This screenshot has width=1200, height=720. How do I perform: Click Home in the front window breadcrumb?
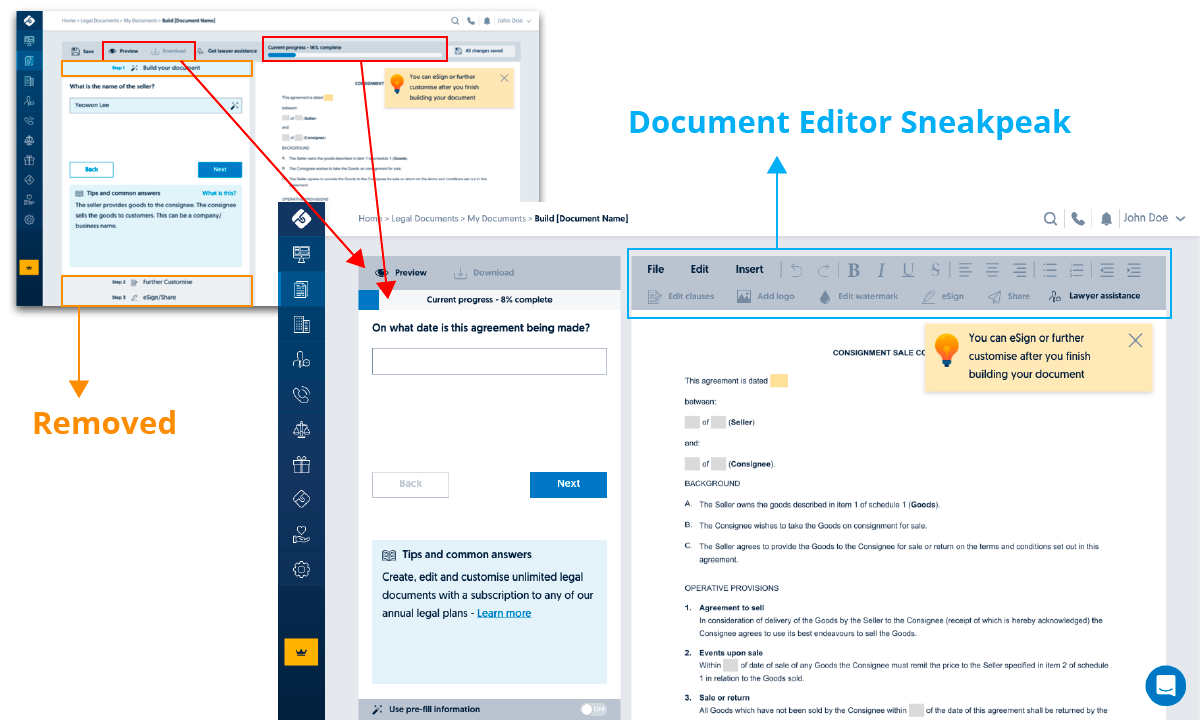pos(370,218)
